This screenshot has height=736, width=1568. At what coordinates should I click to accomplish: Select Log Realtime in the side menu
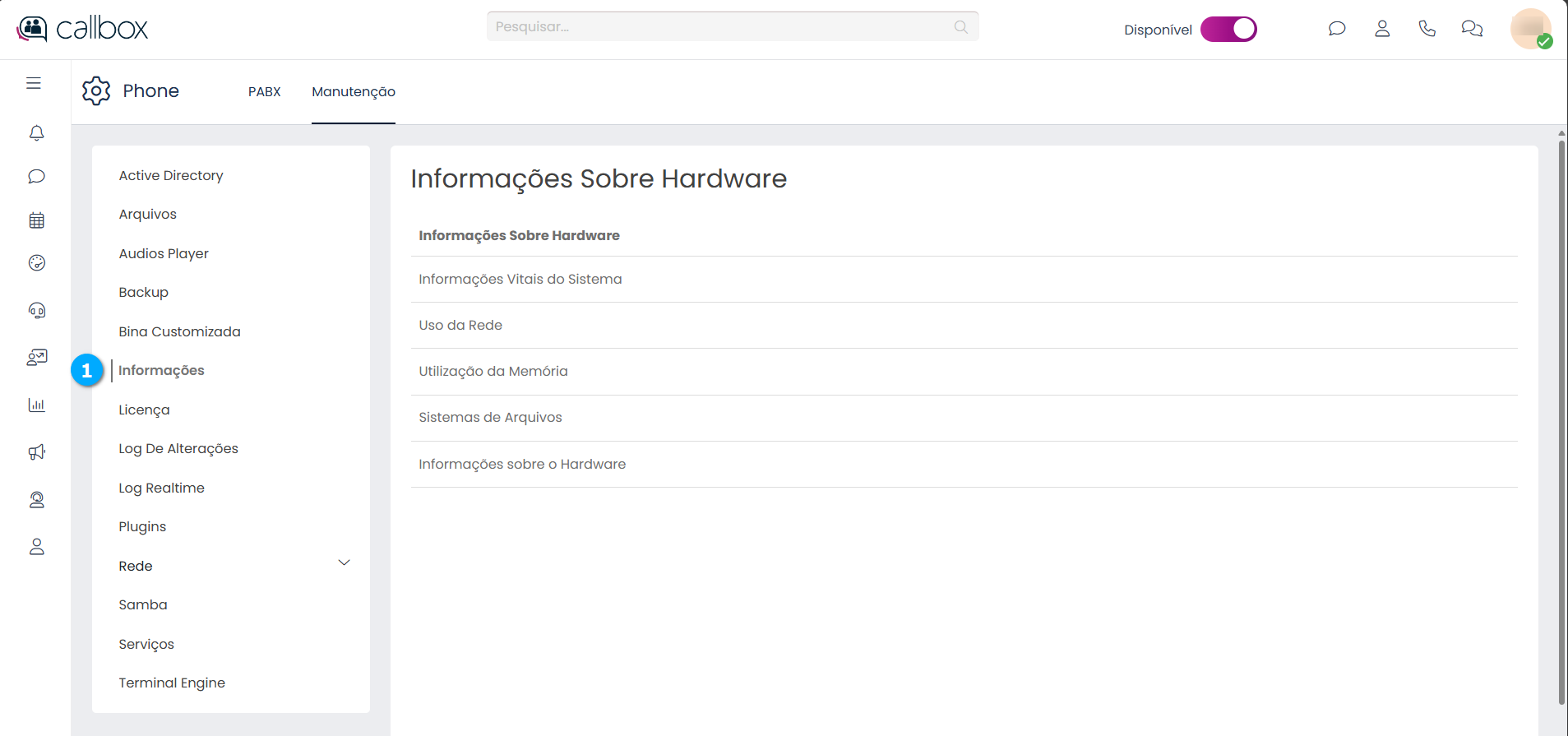(x=161, y=488)
